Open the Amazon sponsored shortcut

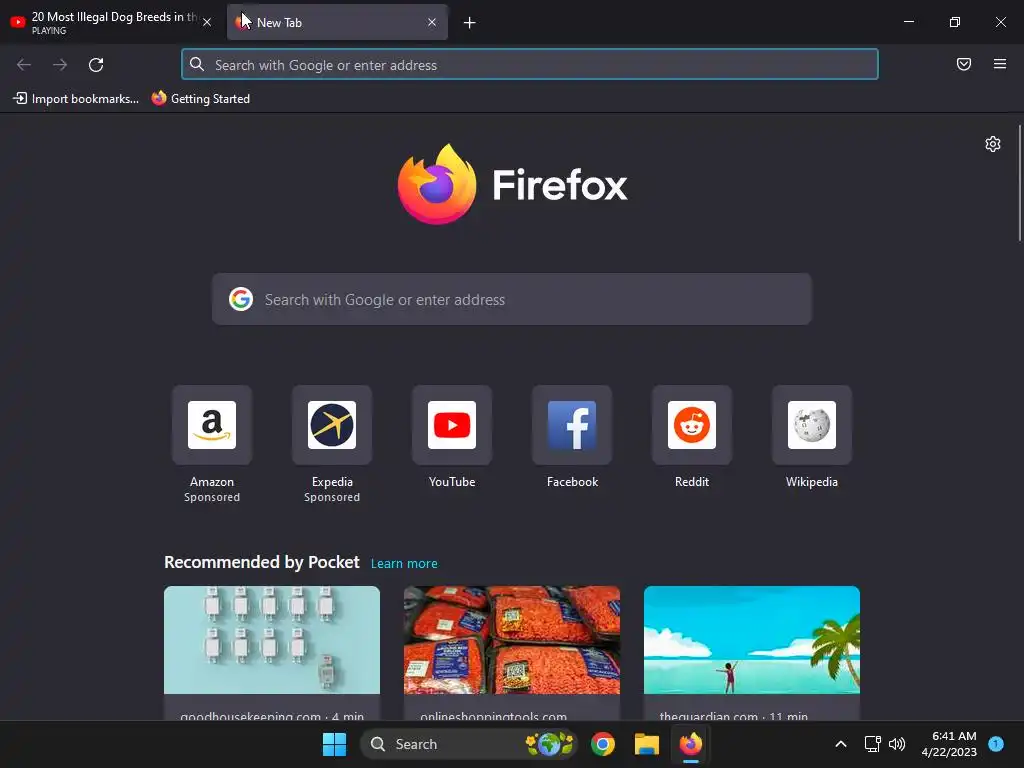212,425
